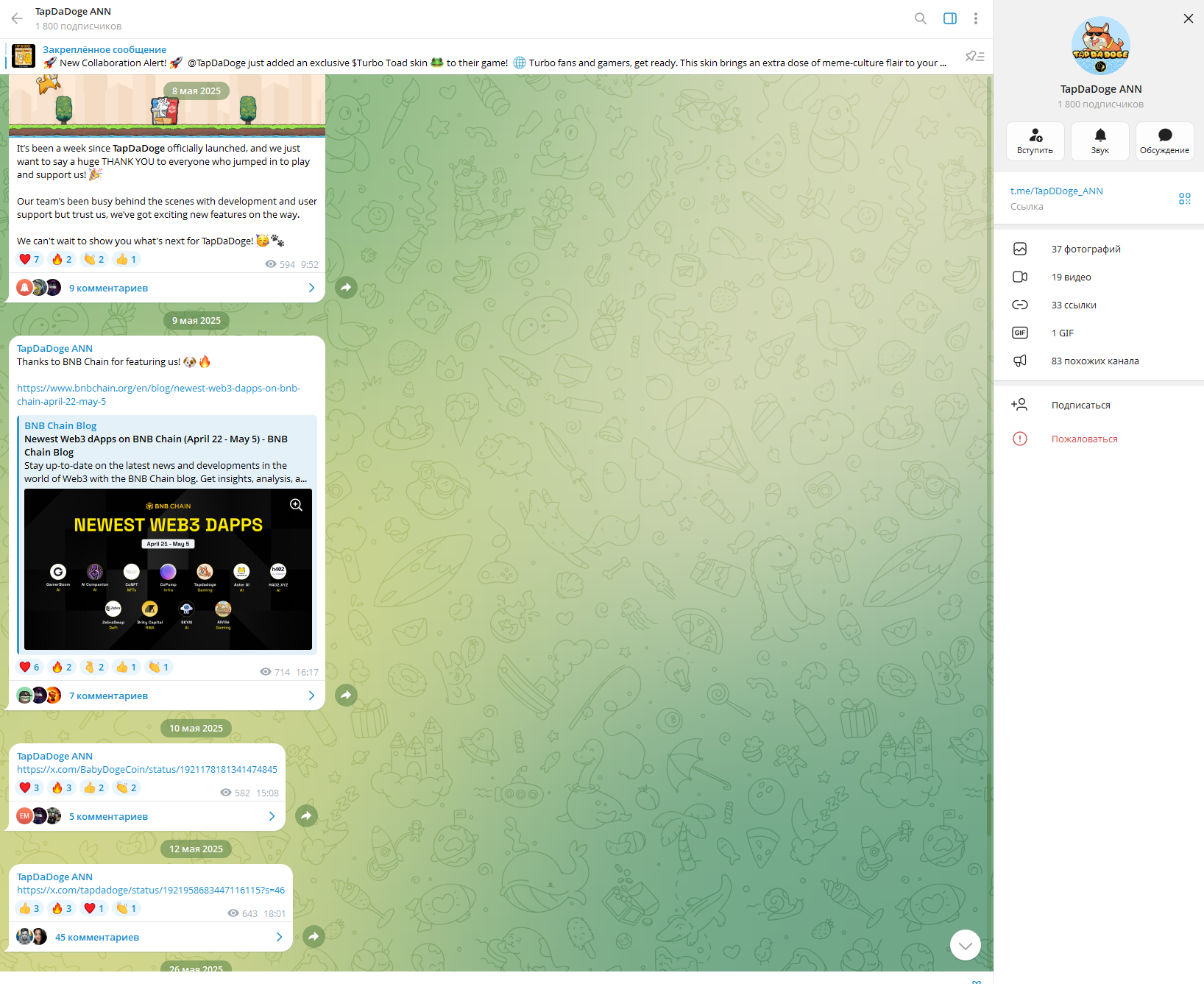Add heart reaction with count 7
The width and height of the screenshot is (1204, 984).
pos(29,259)
